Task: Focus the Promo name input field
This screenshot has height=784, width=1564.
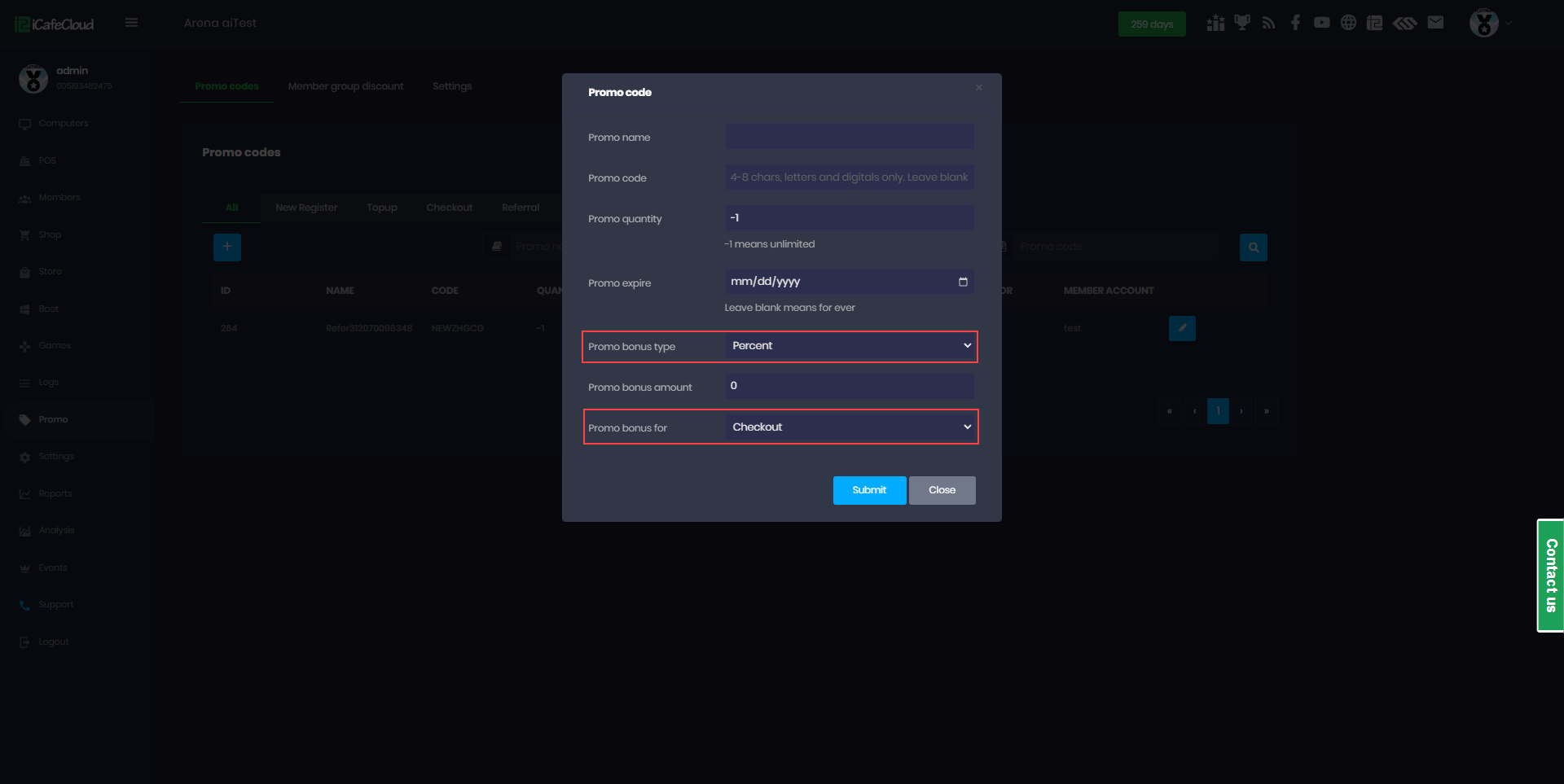Action: pos(850,137)
